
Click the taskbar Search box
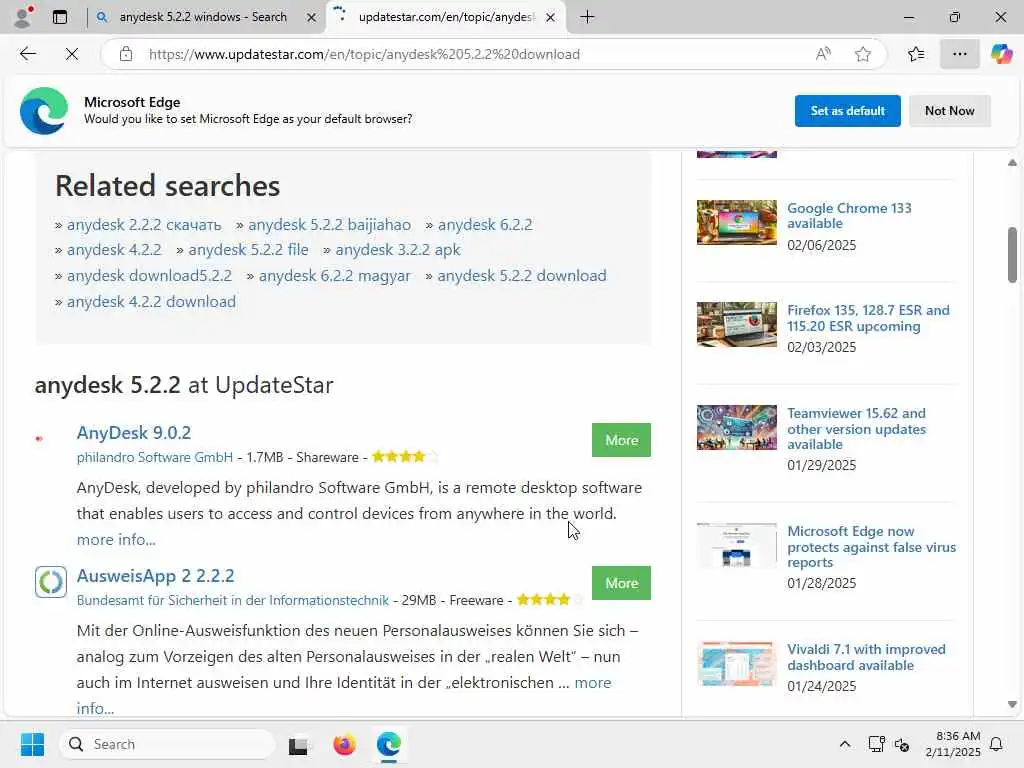(x=168, y=744)
